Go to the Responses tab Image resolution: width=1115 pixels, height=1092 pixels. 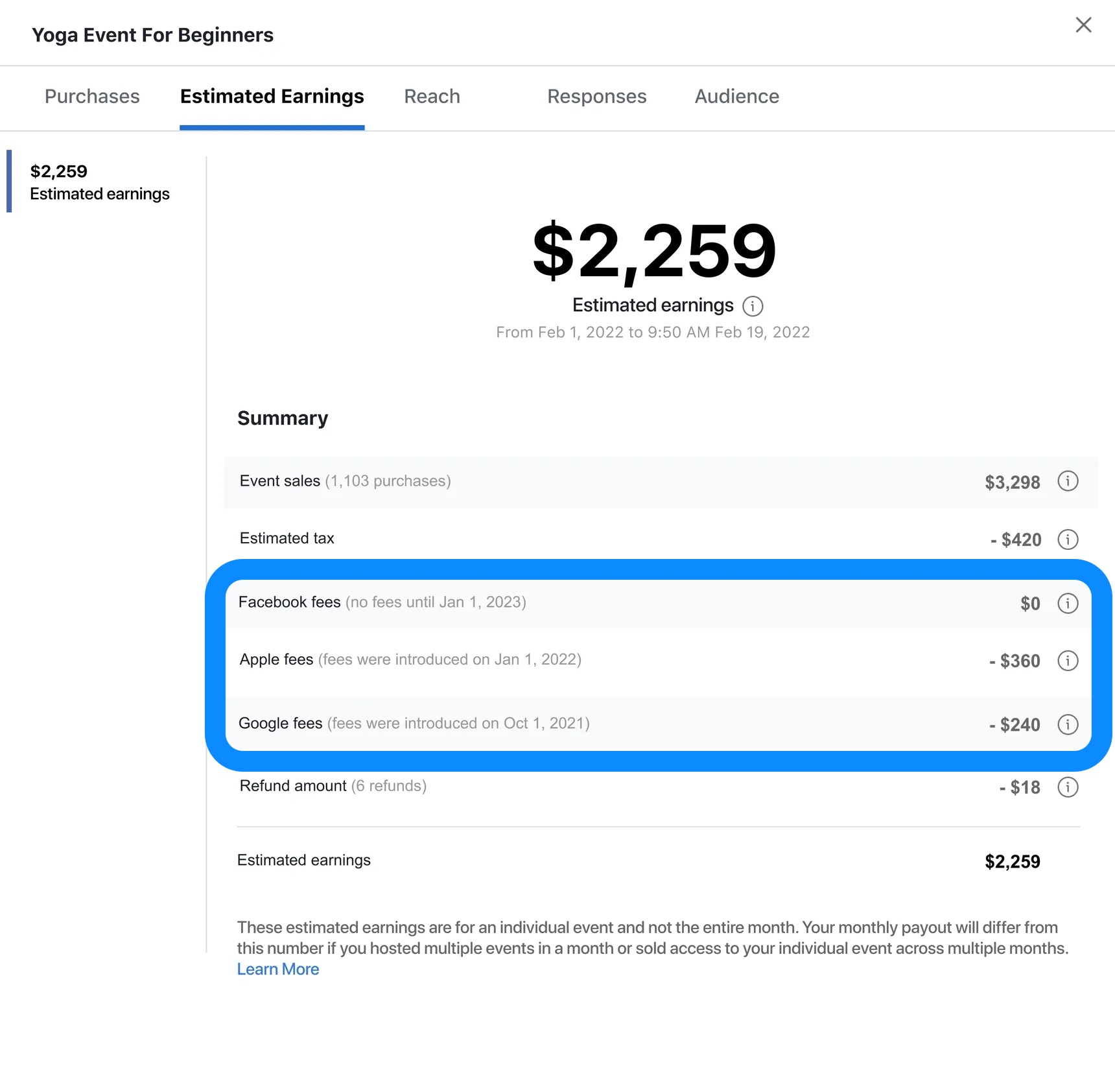coord(596,97)
